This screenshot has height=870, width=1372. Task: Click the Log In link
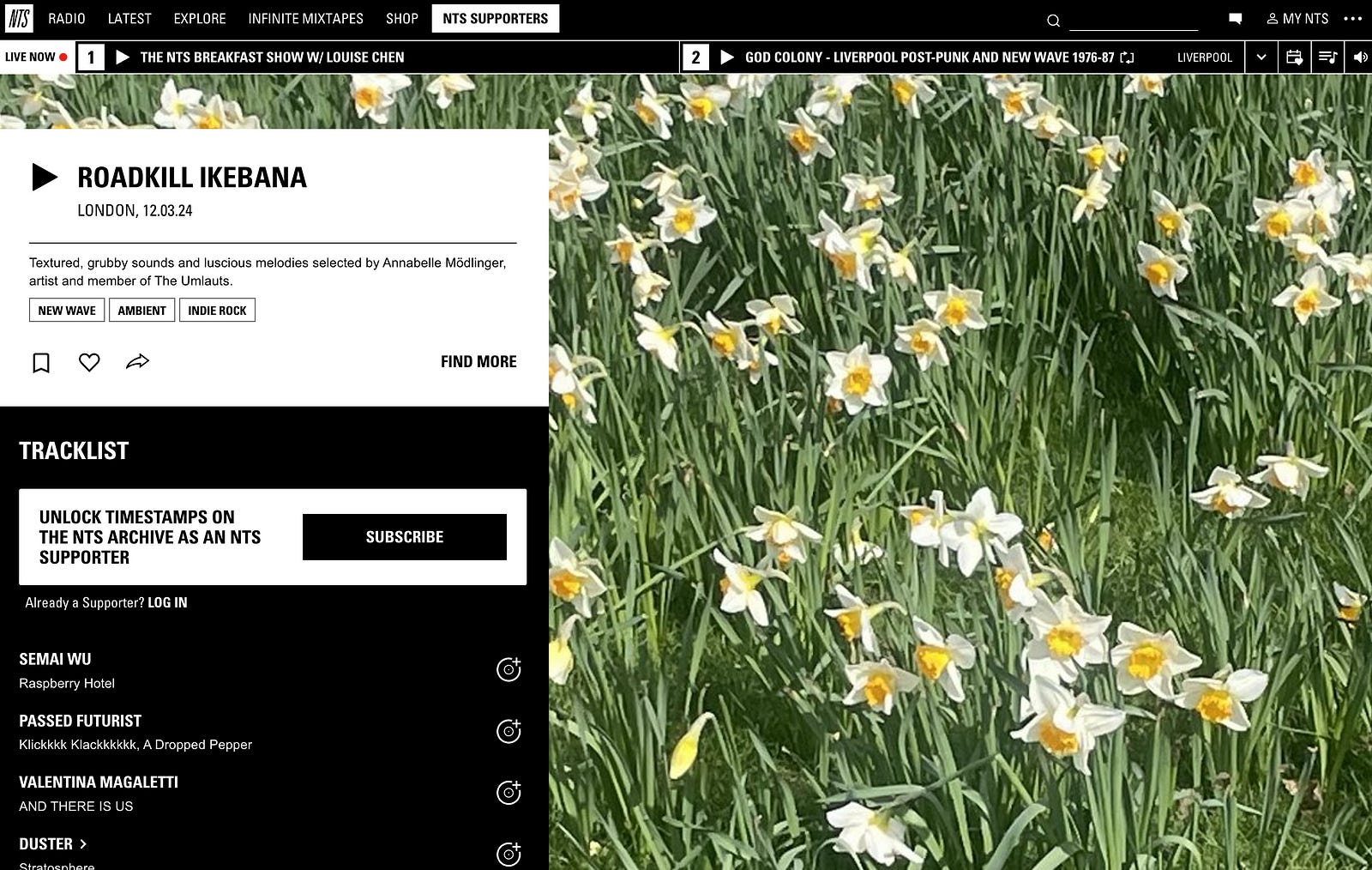(x=167, y=602)
